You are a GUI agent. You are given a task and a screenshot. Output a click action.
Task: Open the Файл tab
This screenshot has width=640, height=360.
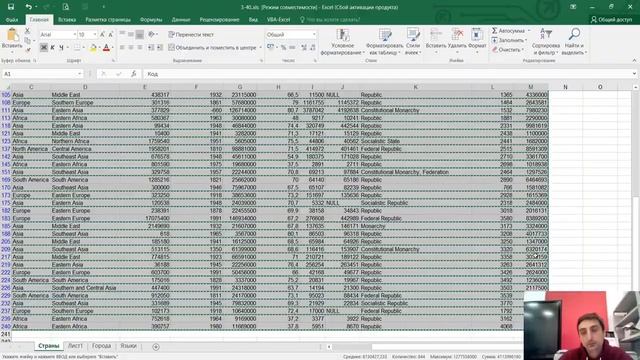click(x=12, y=20)
